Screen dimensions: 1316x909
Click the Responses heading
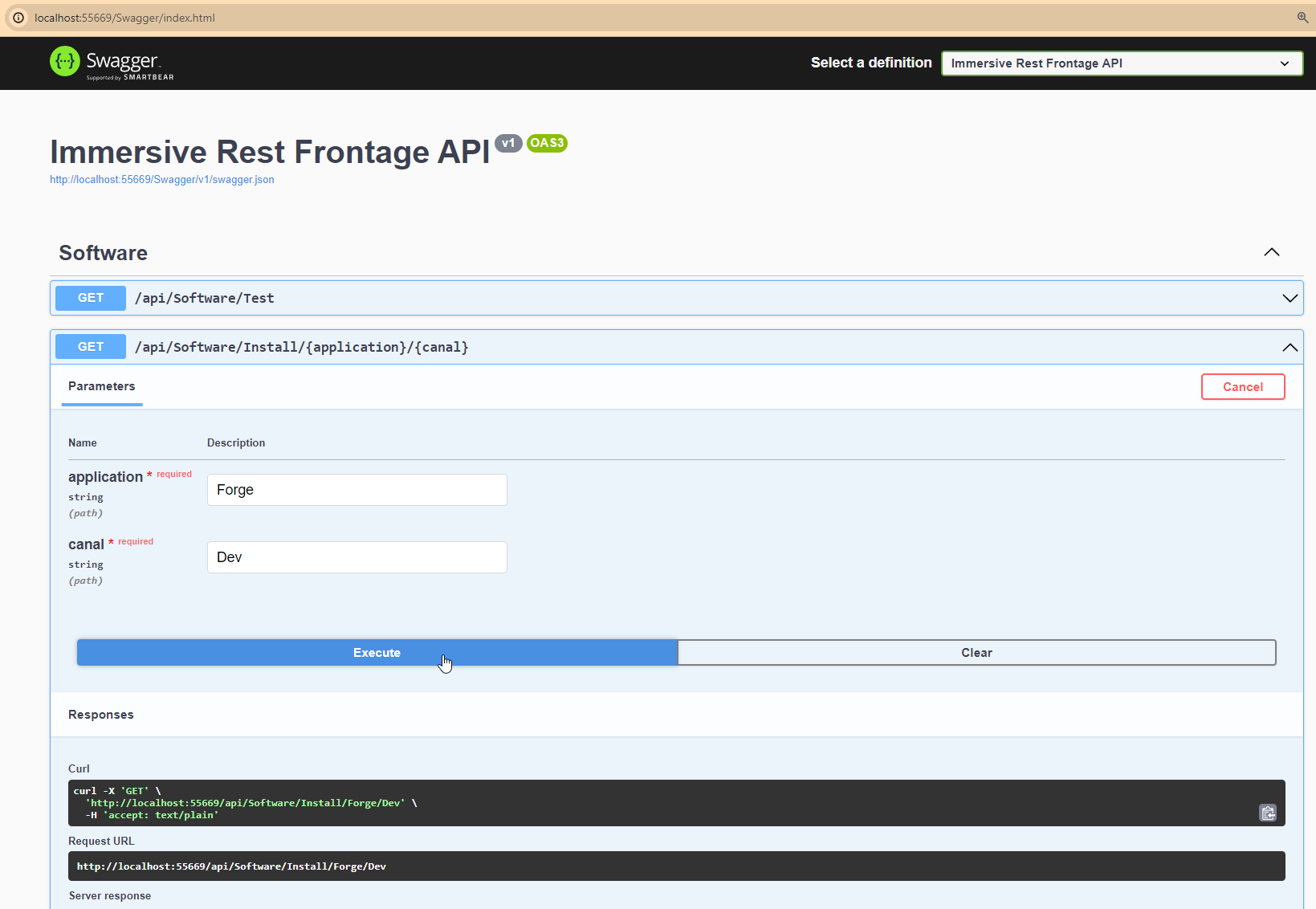click(x=101, y=715)
